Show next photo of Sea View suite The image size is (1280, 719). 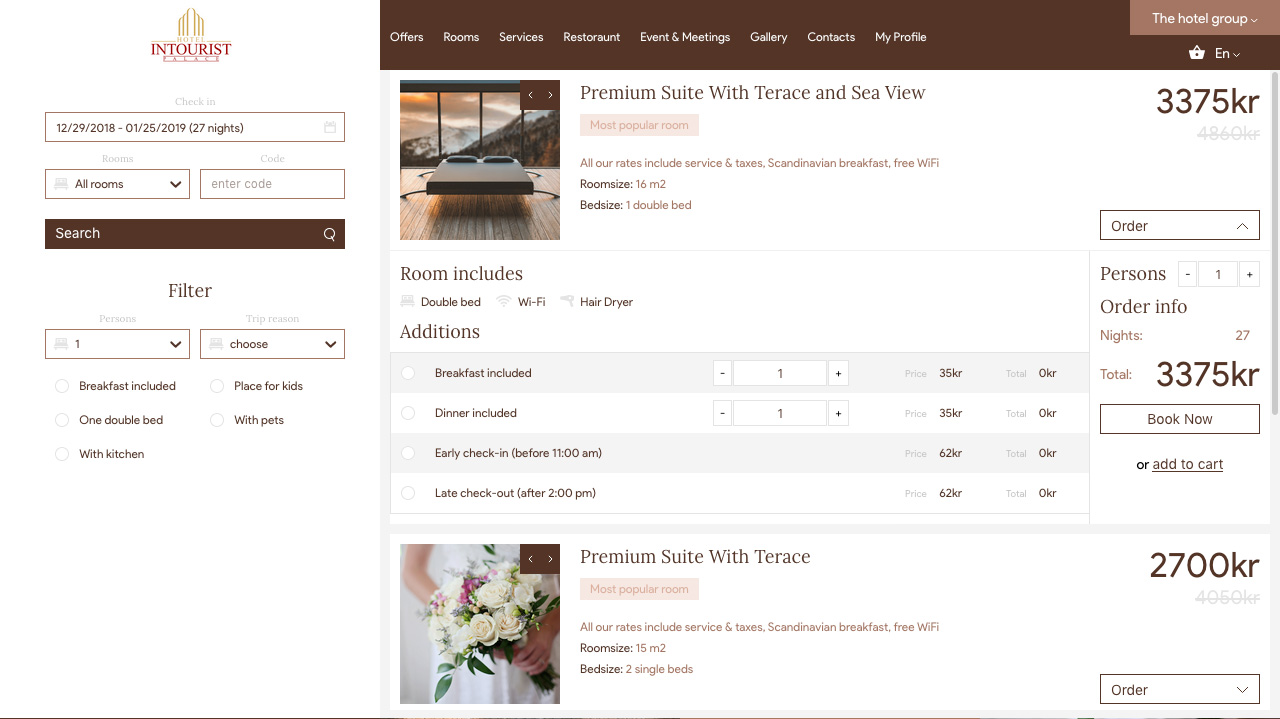pos(550,95)
